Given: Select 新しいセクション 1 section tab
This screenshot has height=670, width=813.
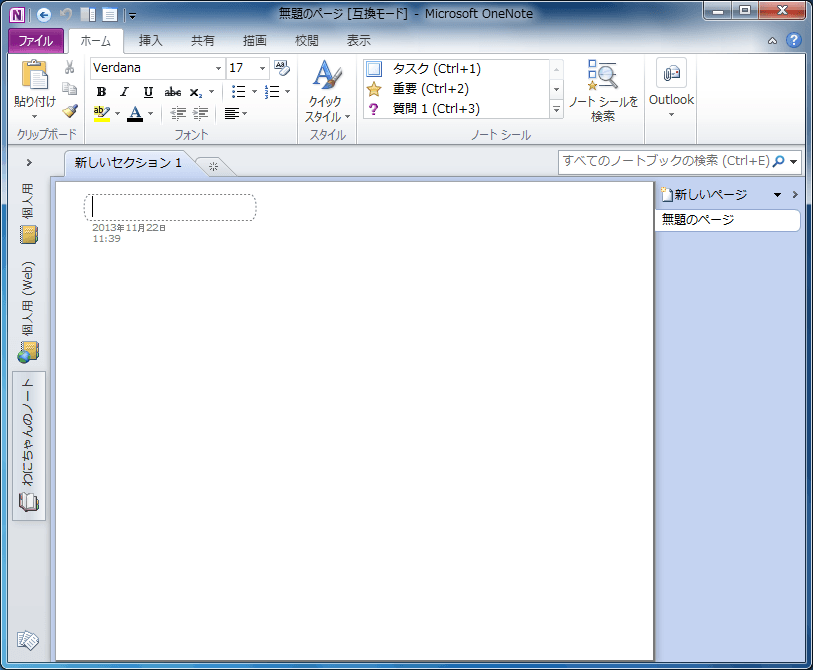Looking at the screenshot, I should [x=128, y=163].
